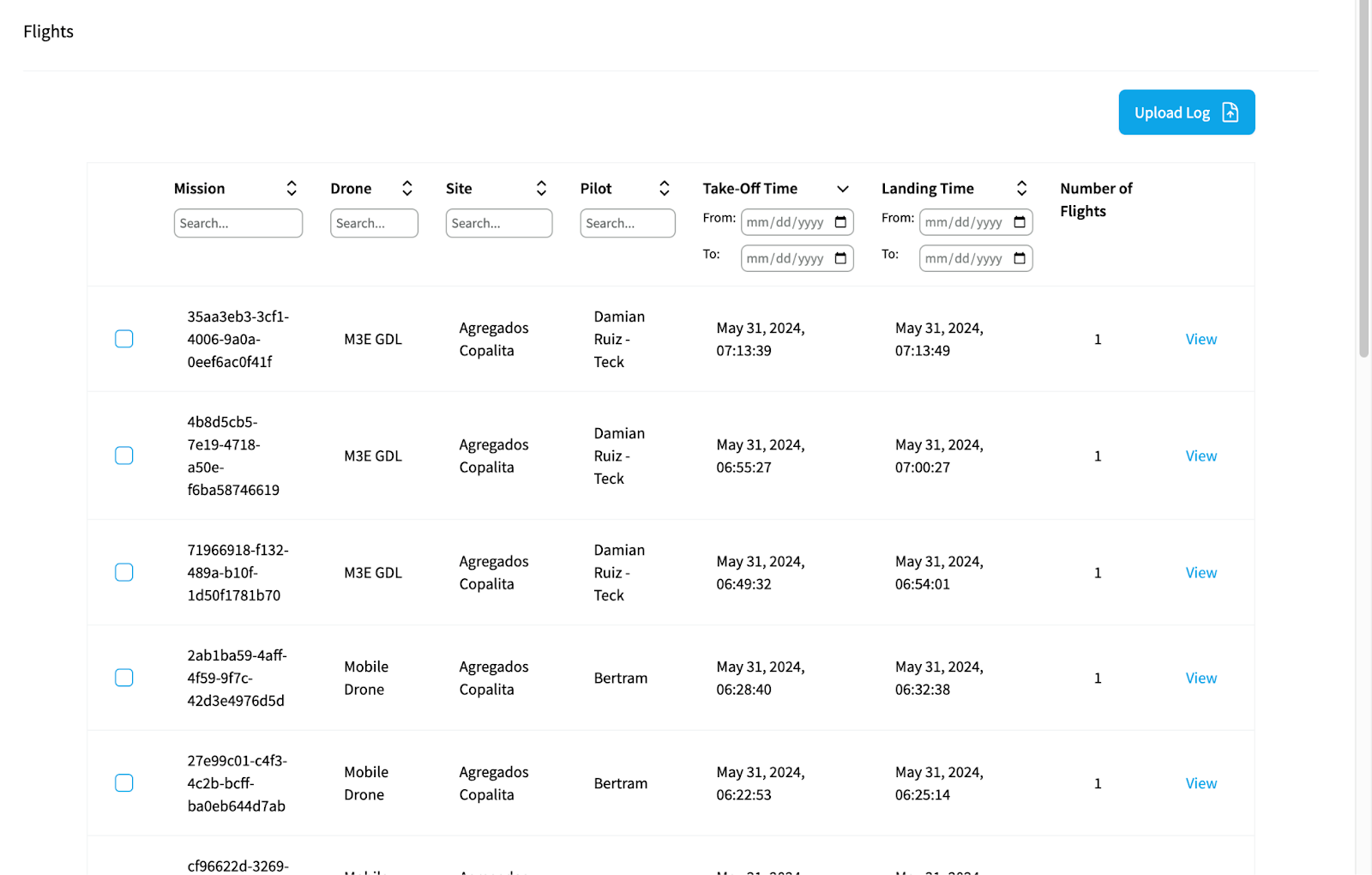Sort by Site column arrows
This screenshot has width=1372, height=875.
click(x=541, y=188)
